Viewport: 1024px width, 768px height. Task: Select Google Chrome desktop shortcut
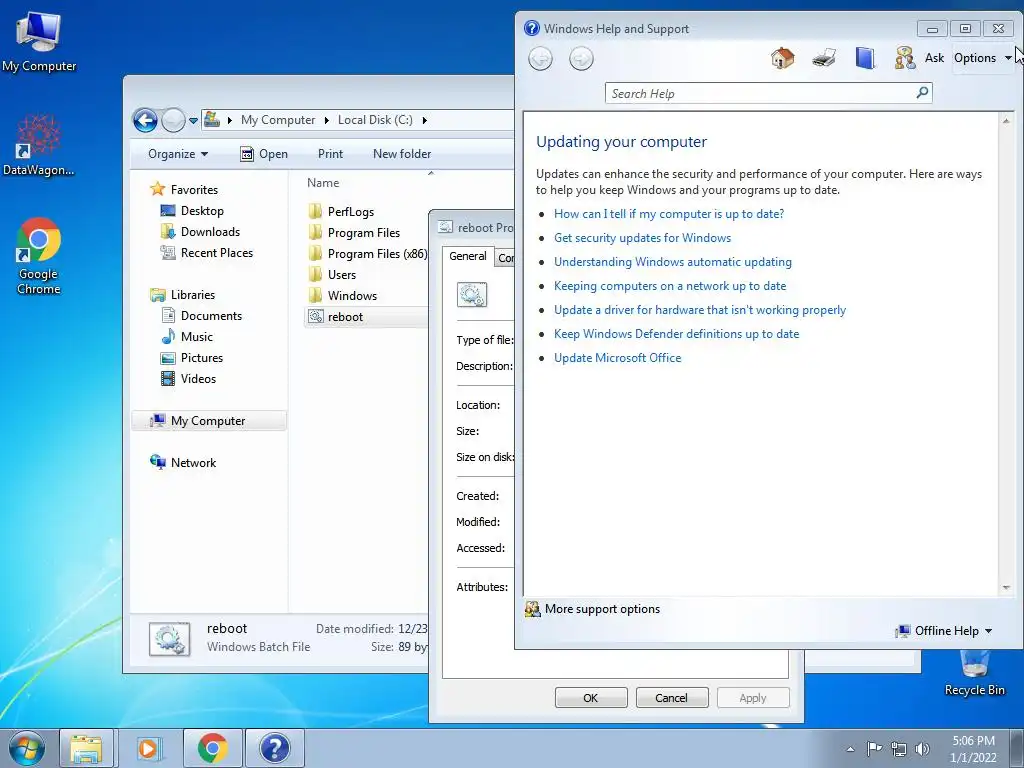[39, 256]
